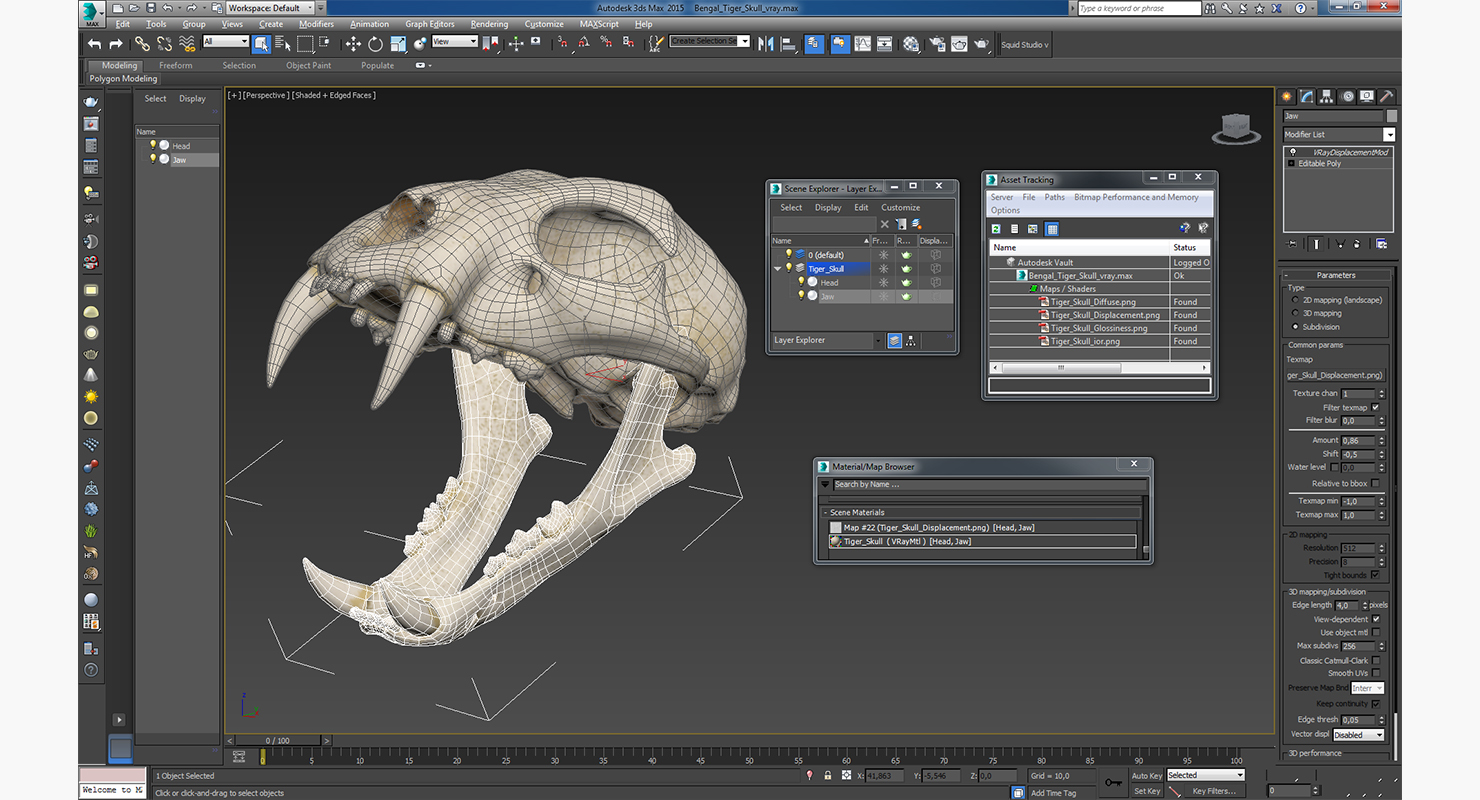Click the Add Time Tag label
1480x800 pixels.
1054,793
